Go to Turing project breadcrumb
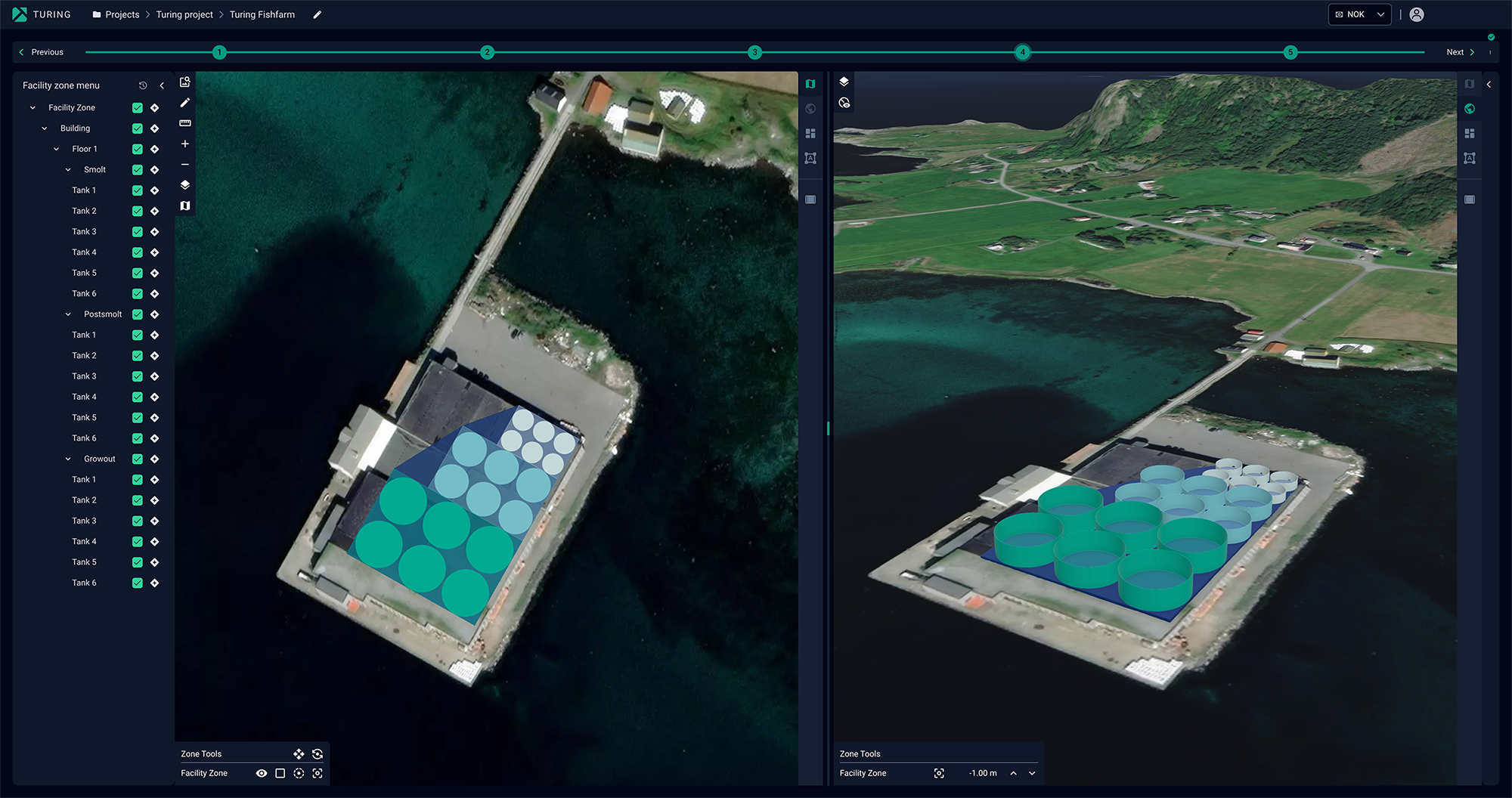 pos(184,14)
